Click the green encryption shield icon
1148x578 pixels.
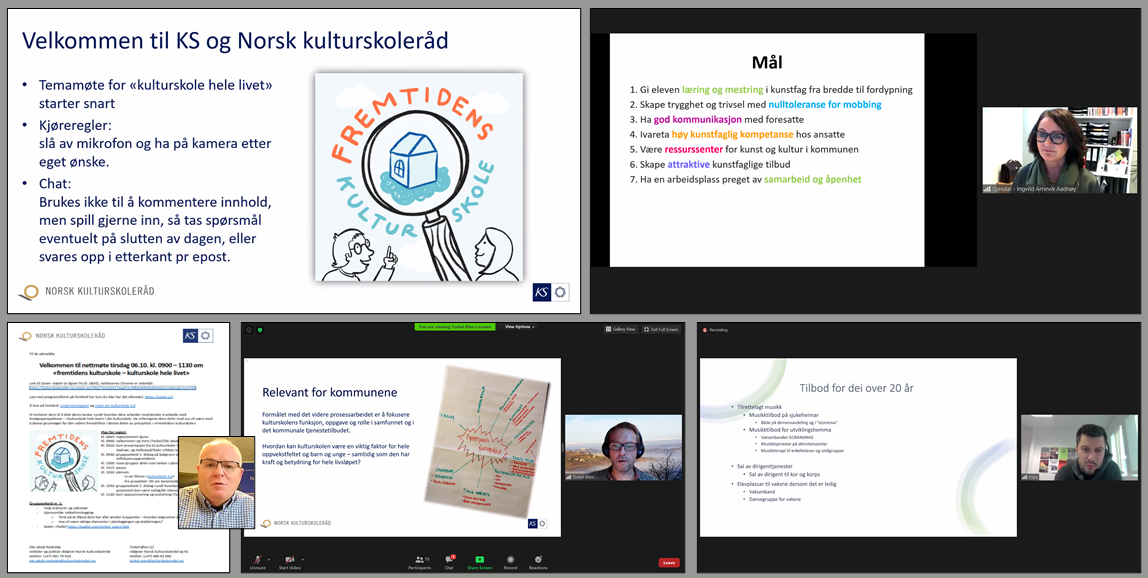pyautogui.click(x=260, y=329)
